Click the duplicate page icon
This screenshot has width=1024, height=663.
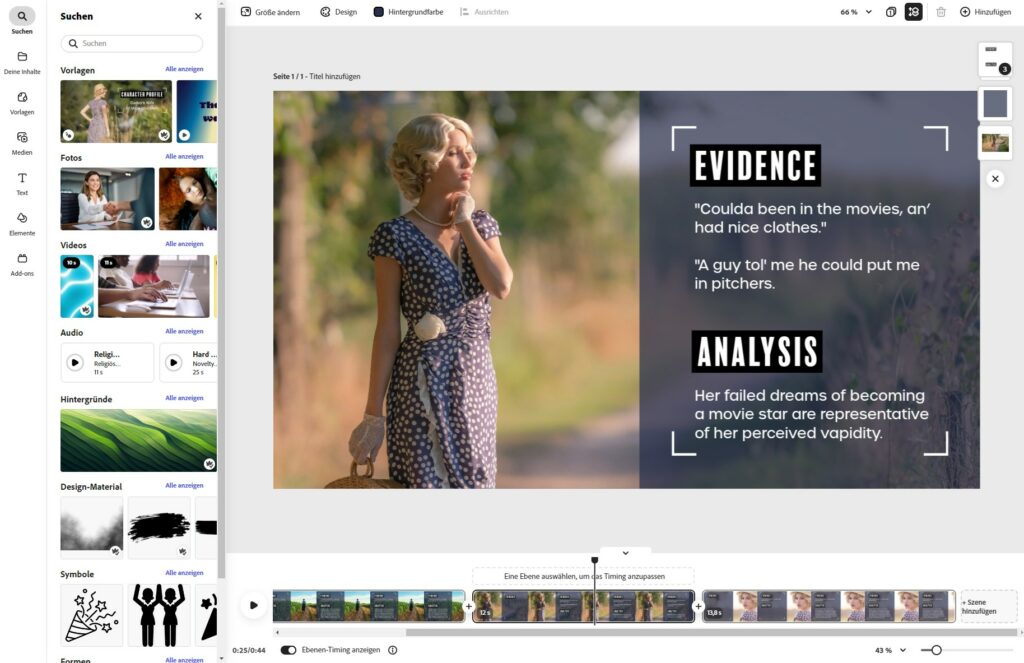click(x=891, y=12)
